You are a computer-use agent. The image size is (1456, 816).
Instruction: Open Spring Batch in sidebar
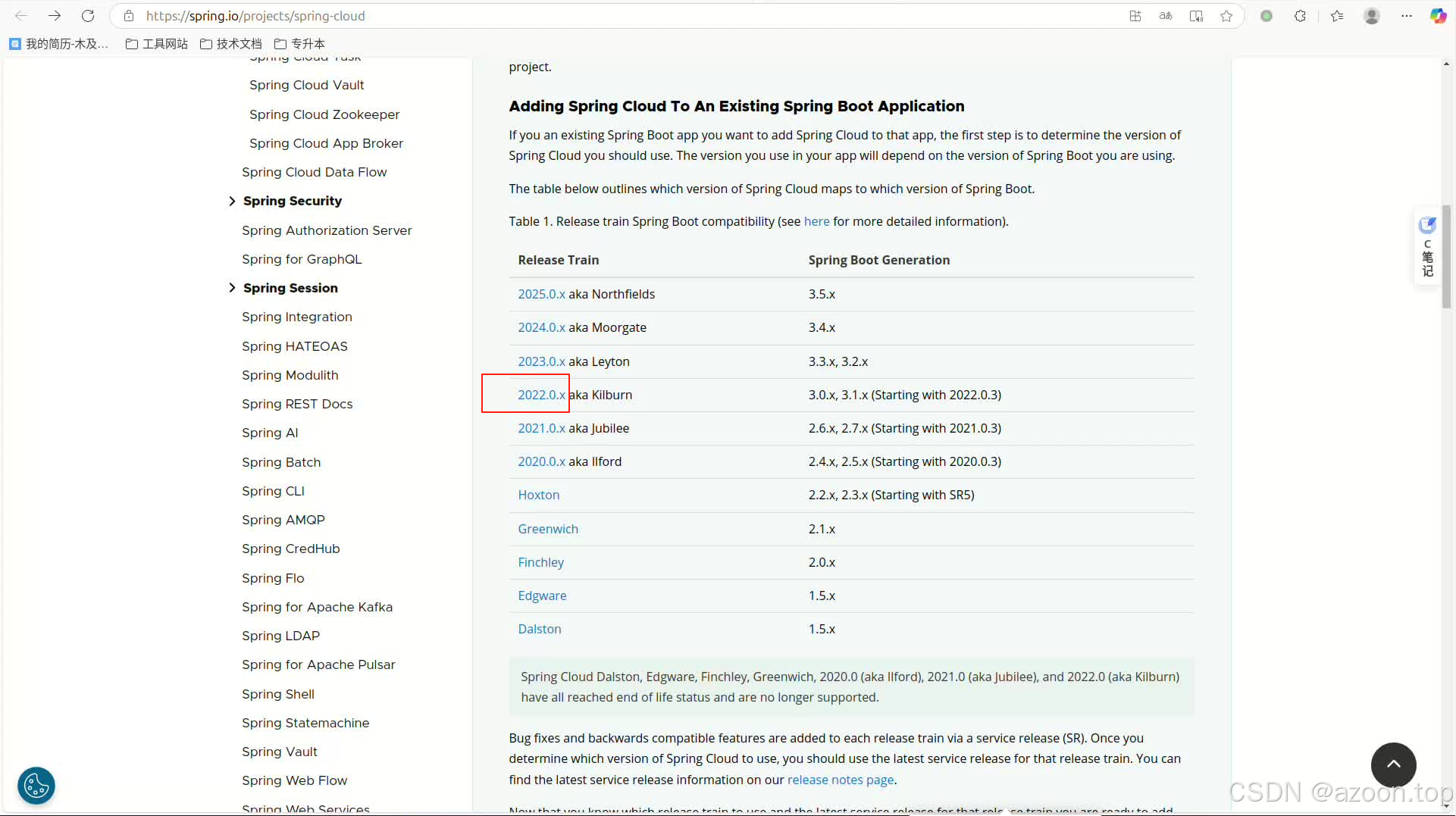click(x=281, y=462)
